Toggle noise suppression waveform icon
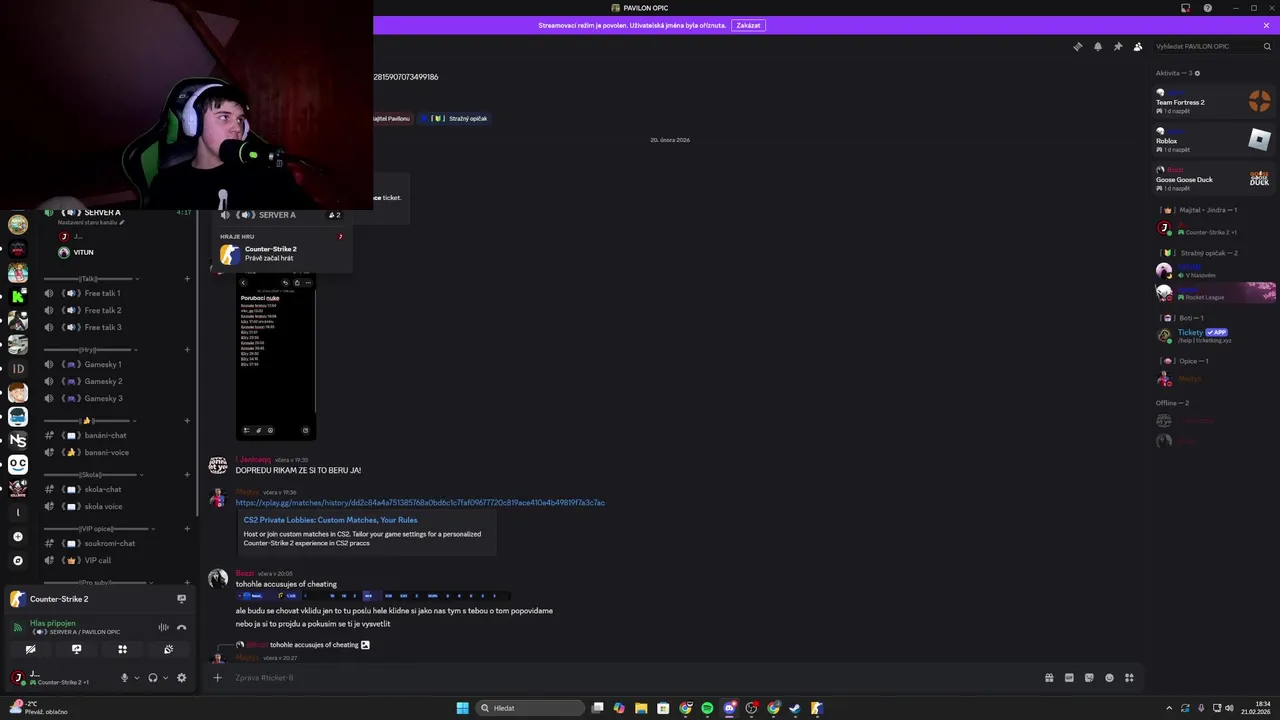The image size is (1280, 720). point(163,627)
